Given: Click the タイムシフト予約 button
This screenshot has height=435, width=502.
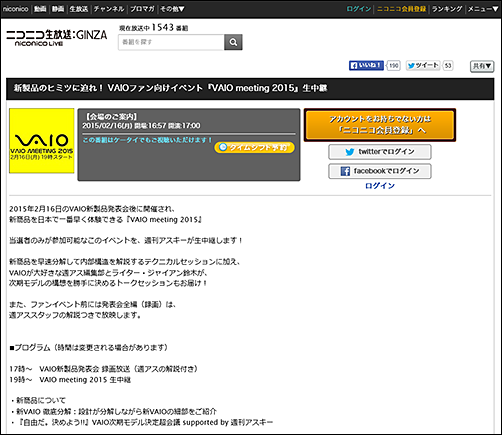Looking at the screenshot, I should click(255, 147).
